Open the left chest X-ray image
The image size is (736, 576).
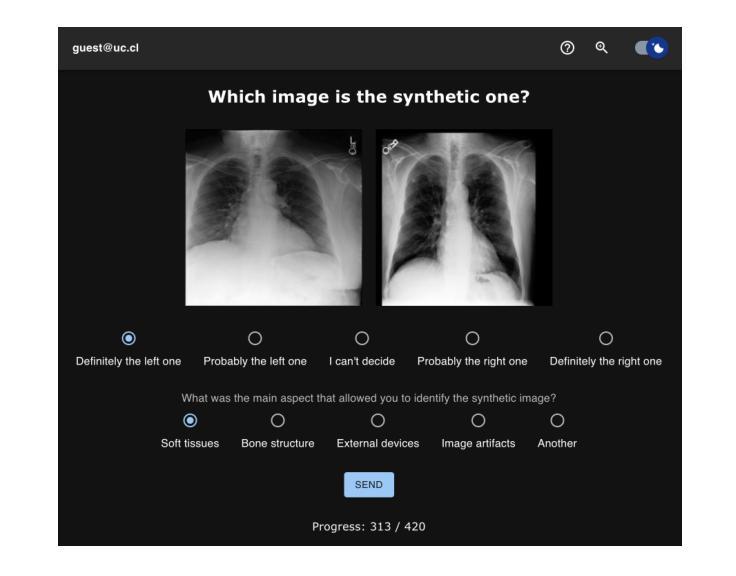coord(273,218)
